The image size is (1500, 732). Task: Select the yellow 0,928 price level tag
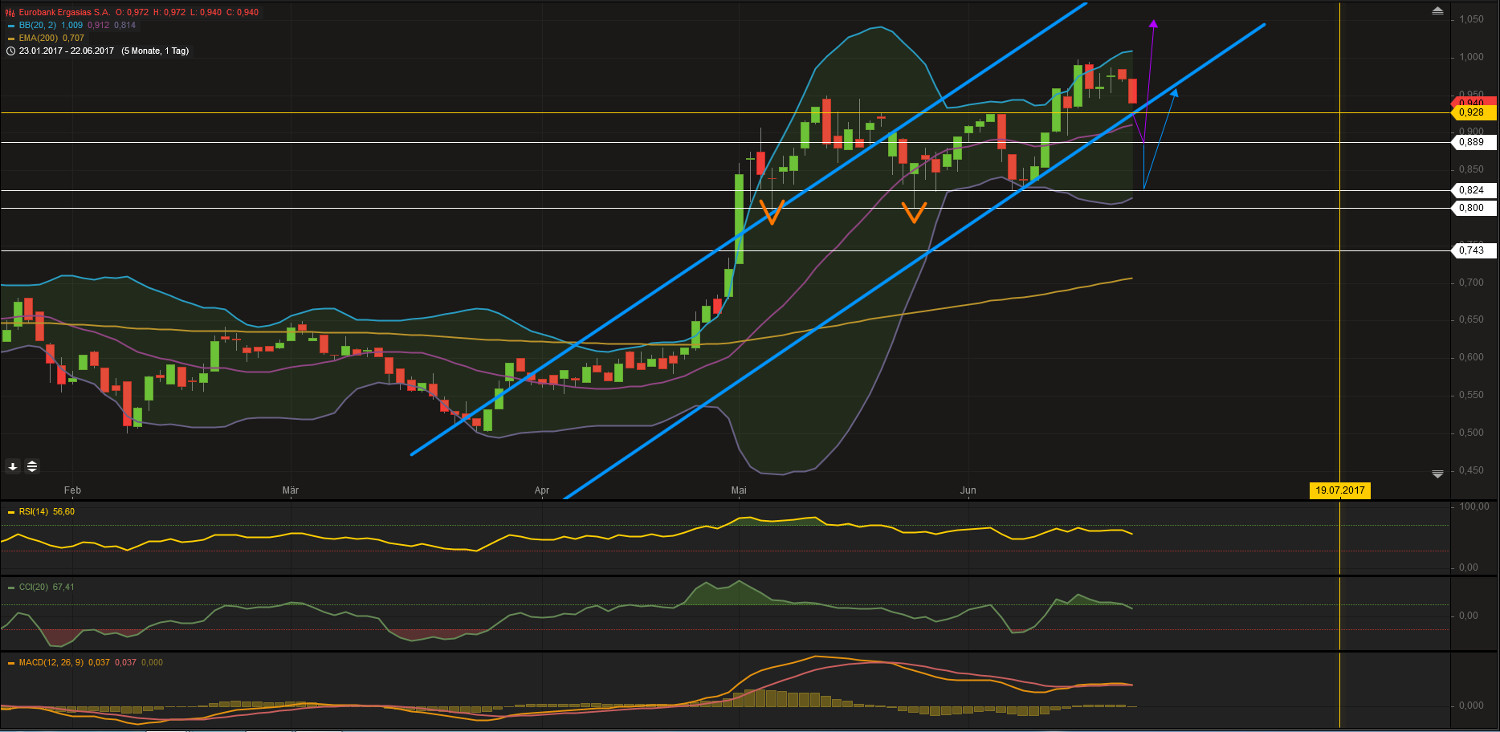[1474, 113]
